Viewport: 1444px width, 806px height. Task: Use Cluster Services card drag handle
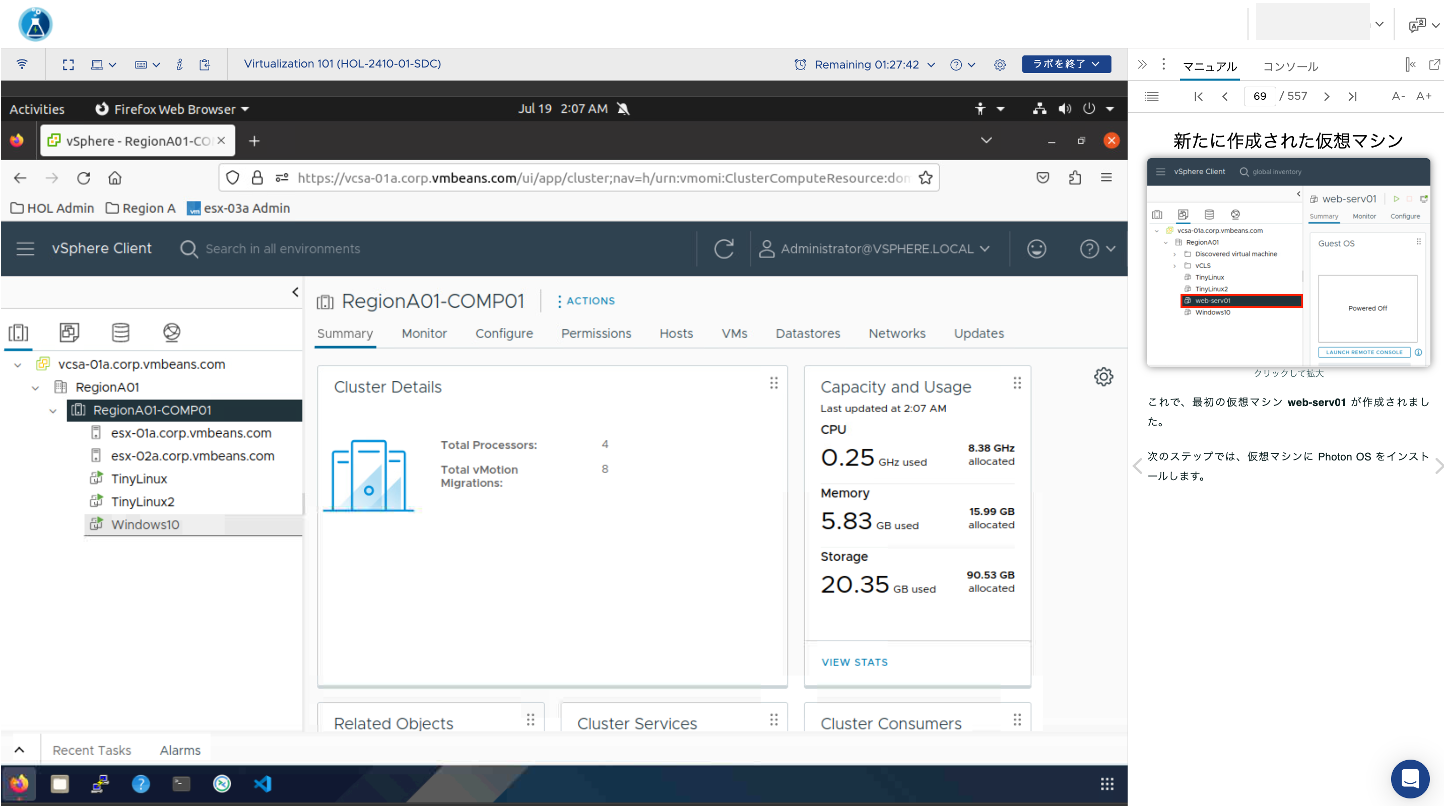[773, 719]
